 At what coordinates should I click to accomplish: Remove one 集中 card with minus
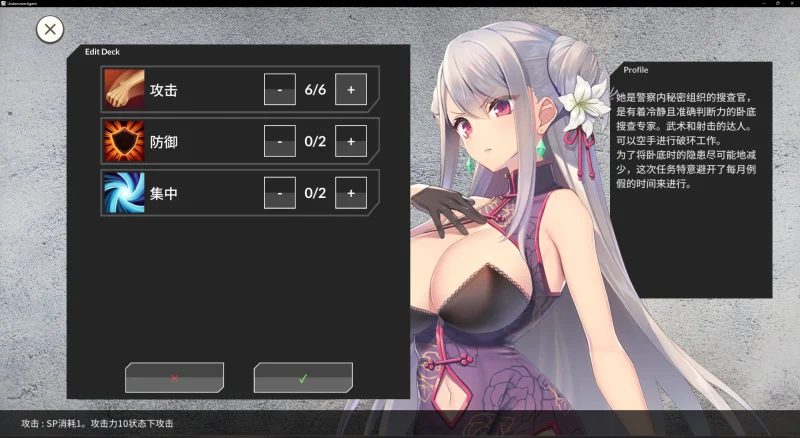click(x=280, y=193)
